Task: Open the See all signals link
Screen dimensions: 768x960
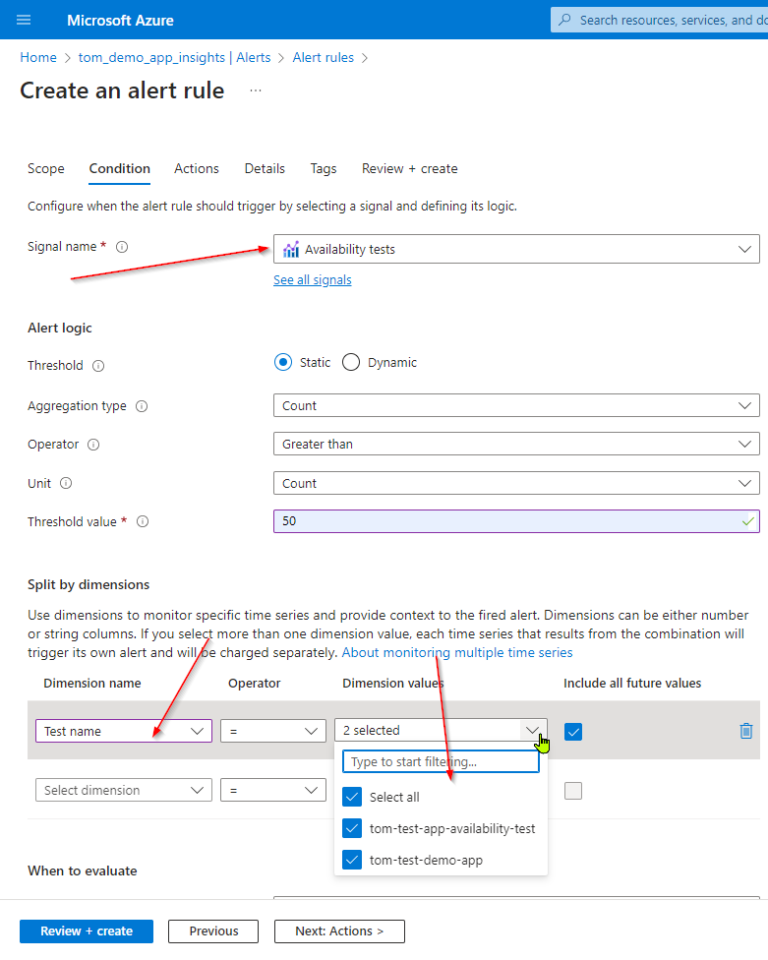Action: pyautogui.click(x=312, y=280)
